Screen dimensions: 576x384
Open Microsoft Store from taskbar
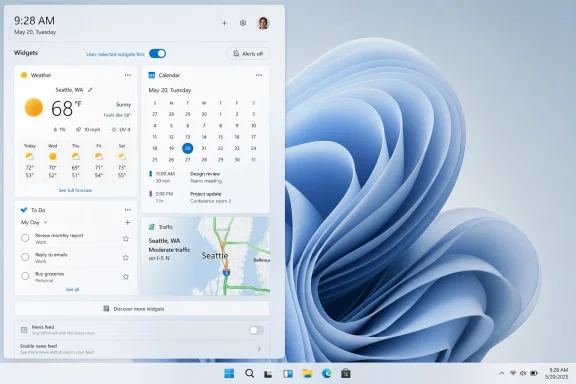pyautogui.click(x=345, y=374)
